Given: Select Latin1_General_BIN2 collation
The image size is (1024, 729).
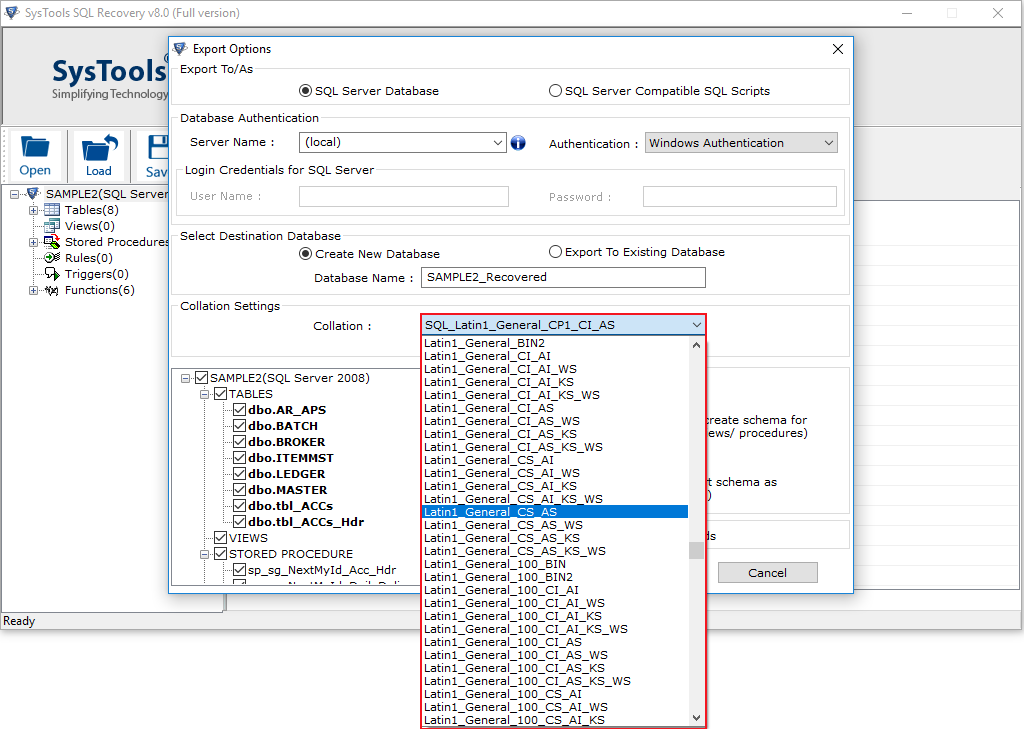Looking at the screenshot, I should click(555, 343).
